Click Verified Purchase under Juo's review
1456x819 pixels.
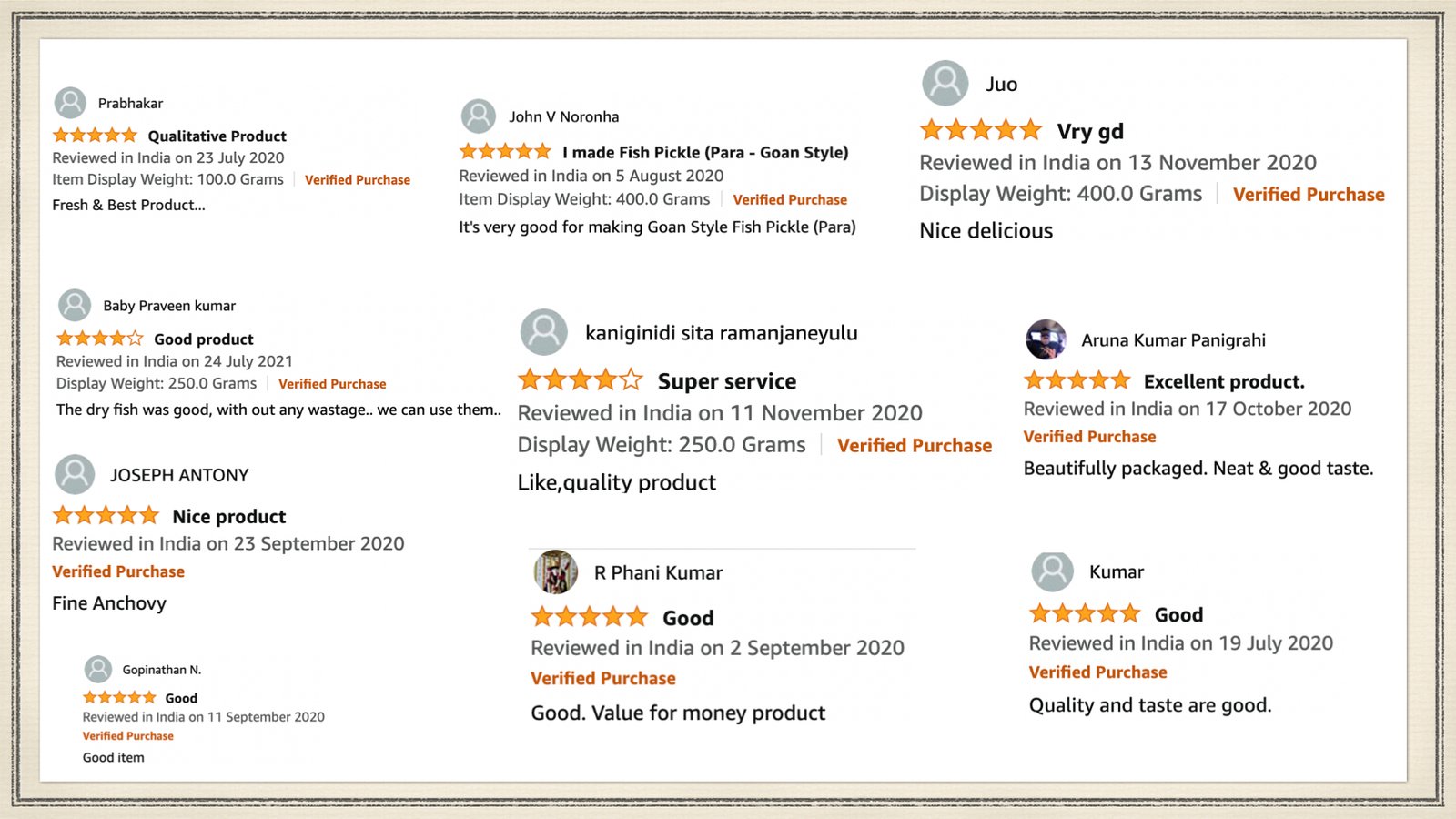[x=1309, y=194]
